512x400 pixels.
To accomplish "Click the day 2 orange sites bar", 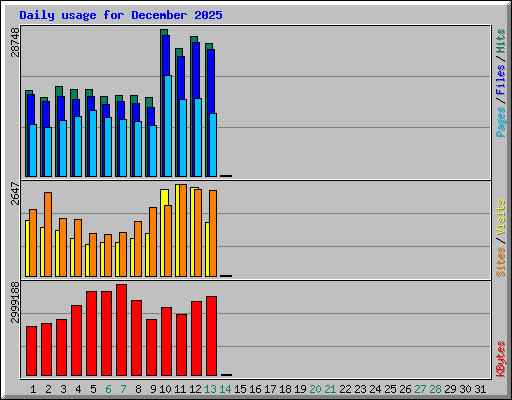I will coord(48,234).
